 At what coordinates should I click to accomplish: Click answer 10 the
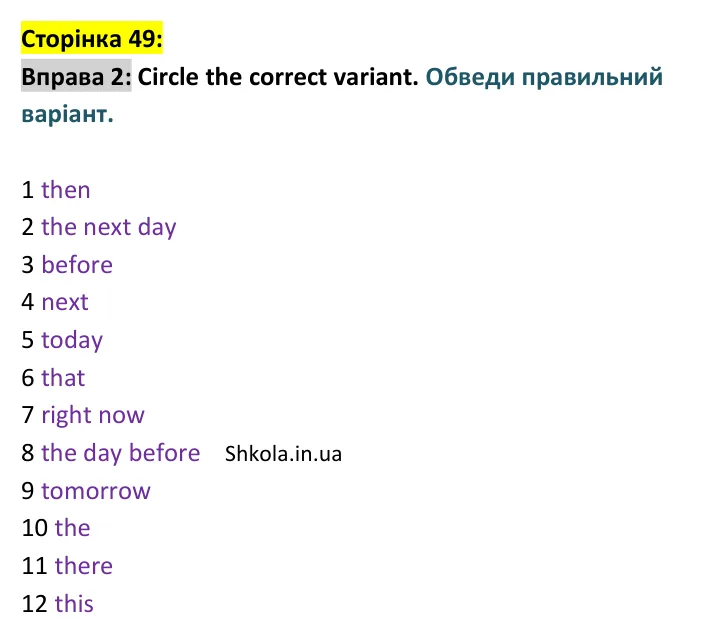[x=73, y=528]
